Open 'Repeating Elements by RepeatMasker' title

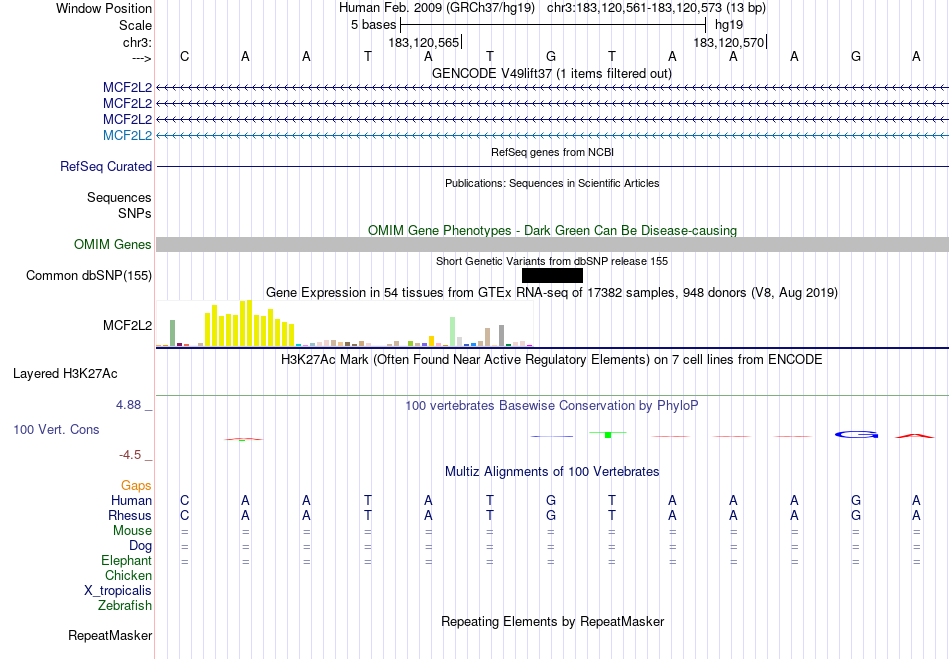tap(553, 621)
